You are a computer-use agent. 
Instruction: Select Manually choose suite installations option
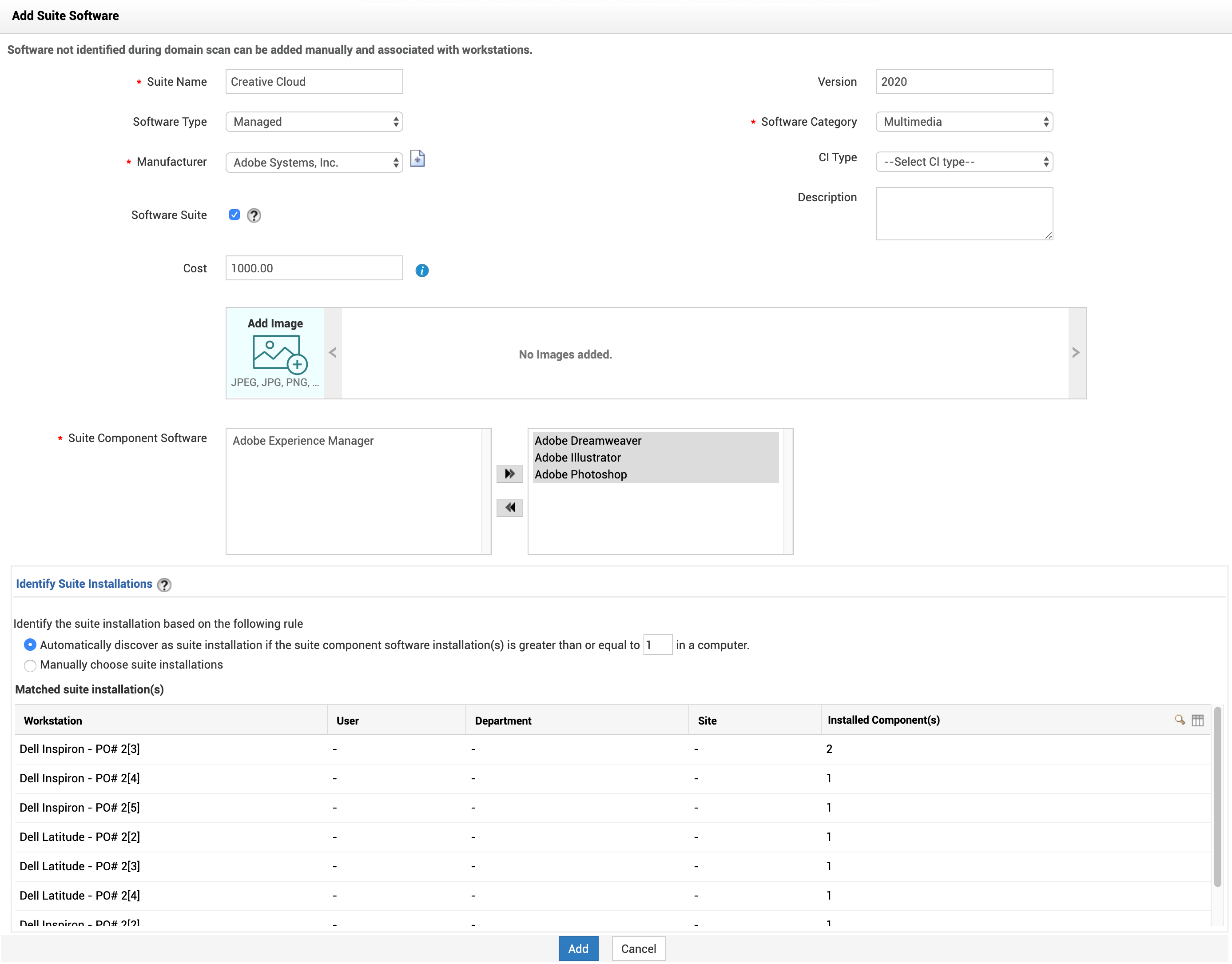[31, 665]
